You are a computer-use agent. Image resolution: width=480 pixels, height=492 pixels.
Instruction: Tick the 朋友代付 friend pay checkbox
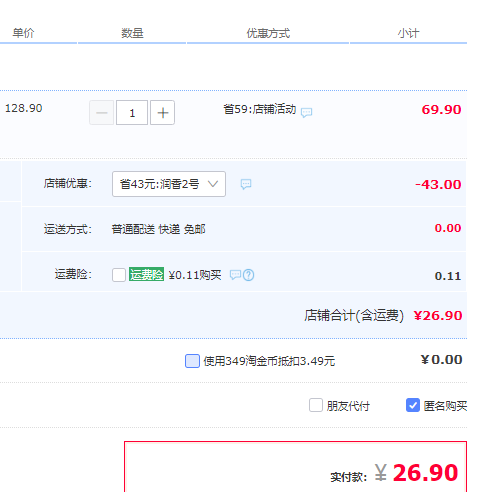point(316,405)
